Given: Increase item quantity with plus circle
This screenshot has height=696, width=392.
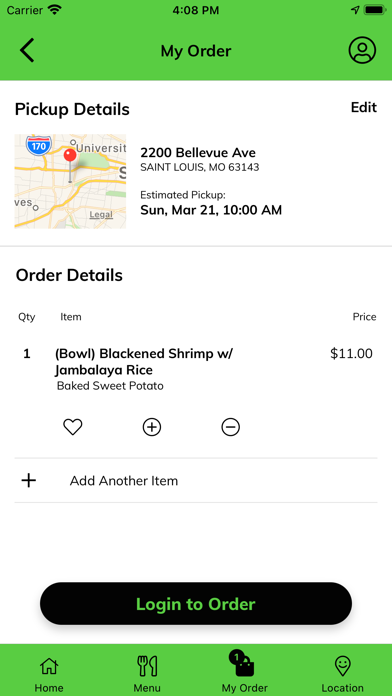Looking at the screenshot, I should (152, 427).
